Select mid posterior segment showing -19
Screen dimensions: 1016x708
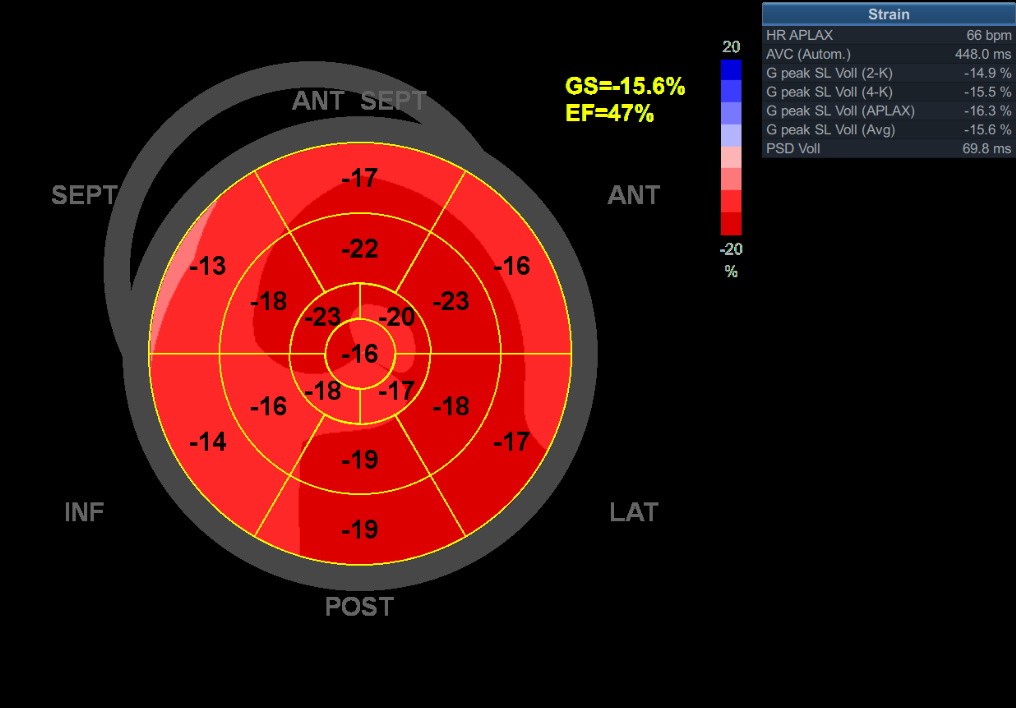point(360,460)
